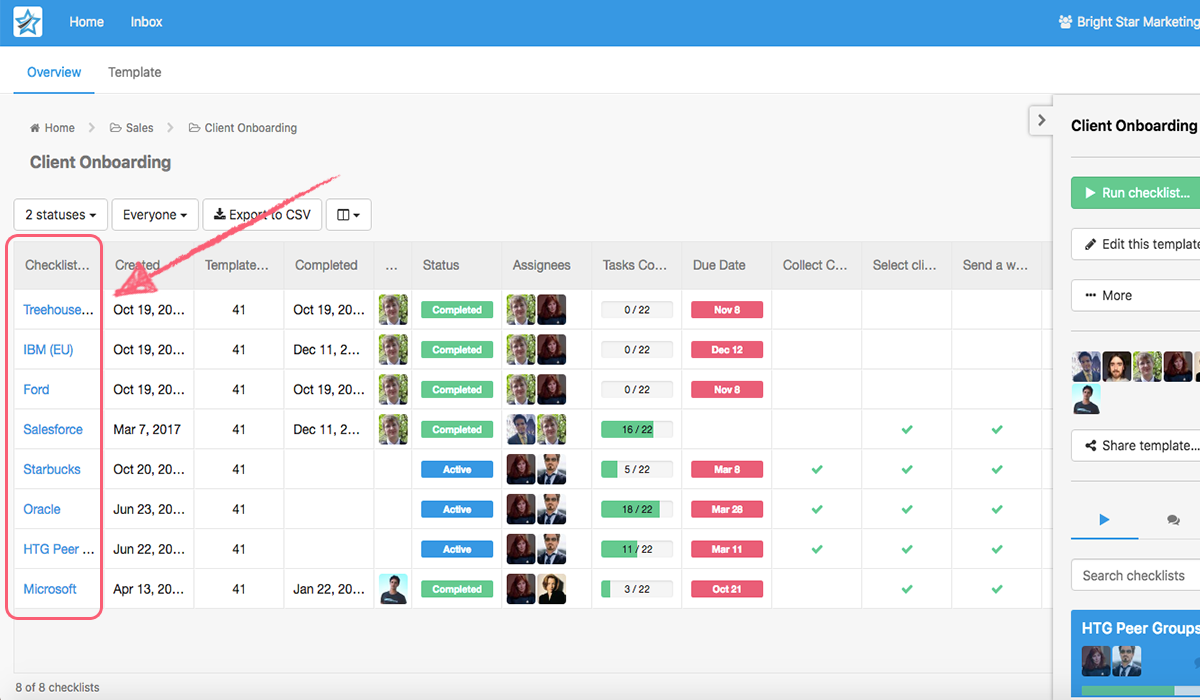
Task: Click the Dec 12 due date badge
Action: click(x=727, y=350)
